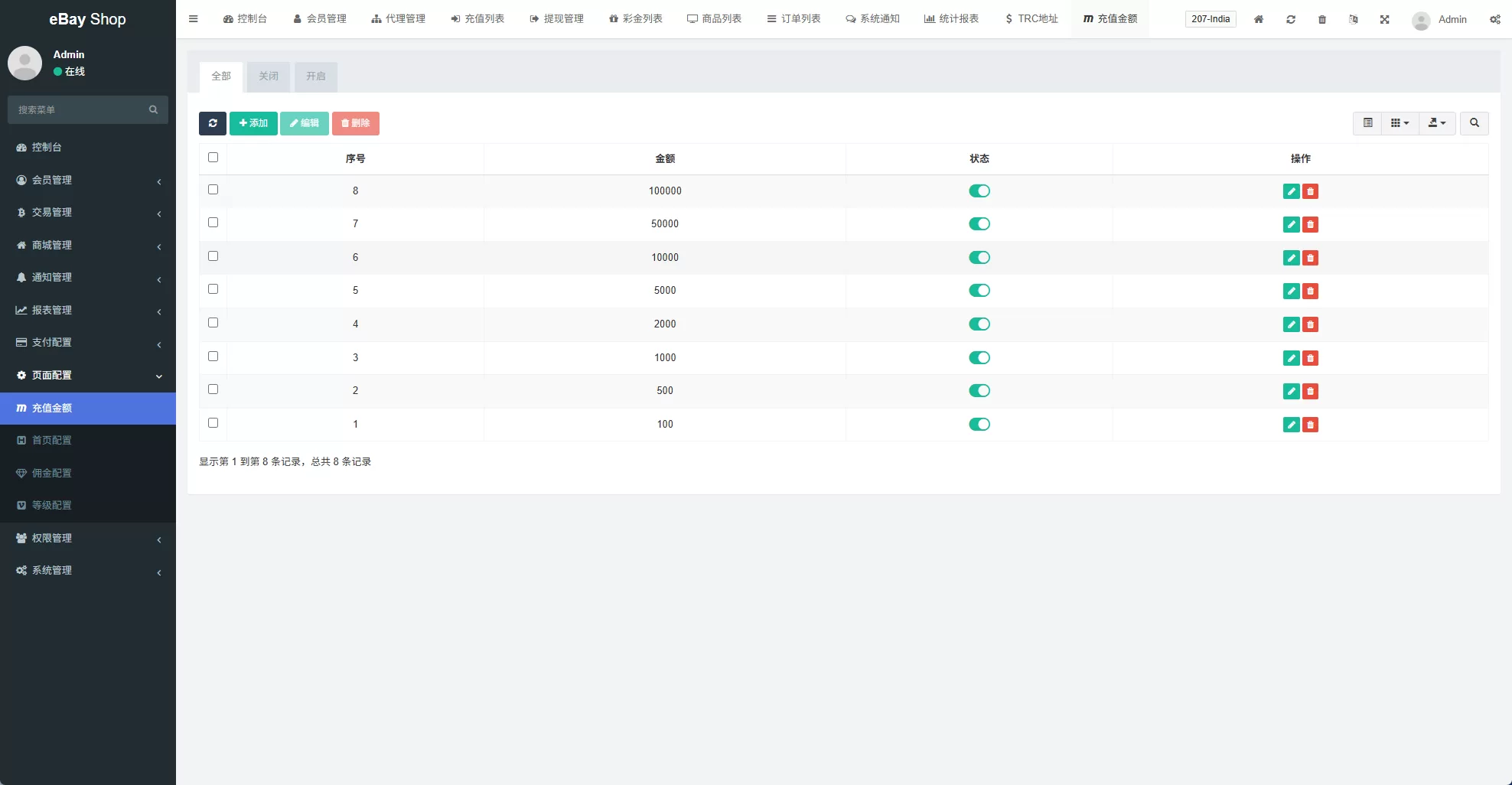1512x785 pixels.
Task: Click the refresh icon button above the table
Action: coord(213,123)
